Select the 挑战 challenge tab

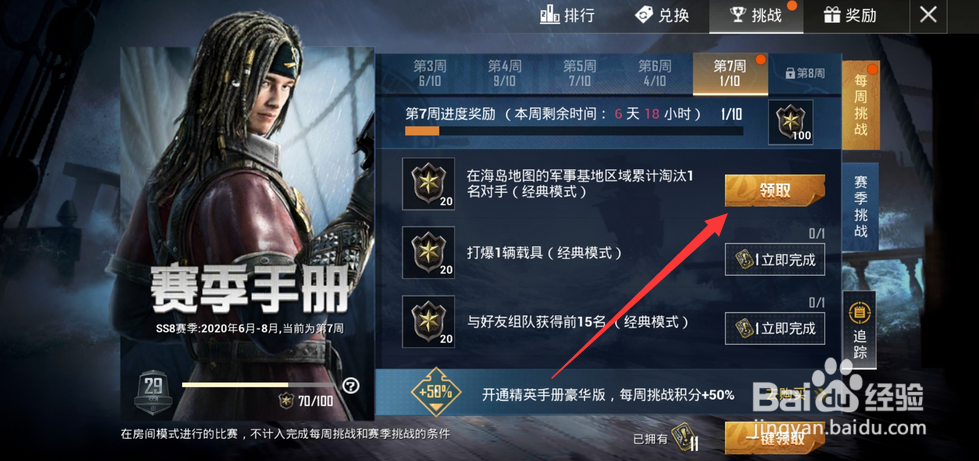click(x=756, y=16)
